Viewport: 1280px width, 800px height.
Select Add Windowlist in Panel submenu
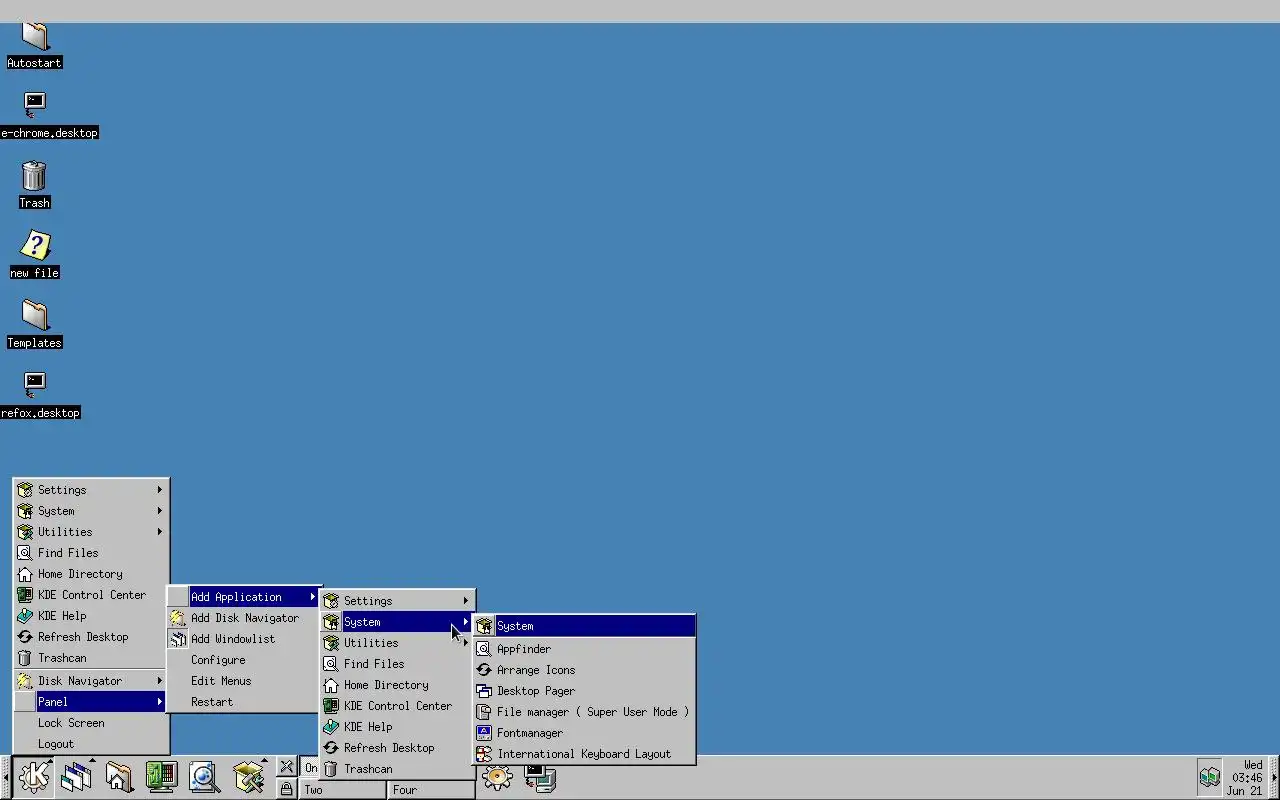(244, 639)
